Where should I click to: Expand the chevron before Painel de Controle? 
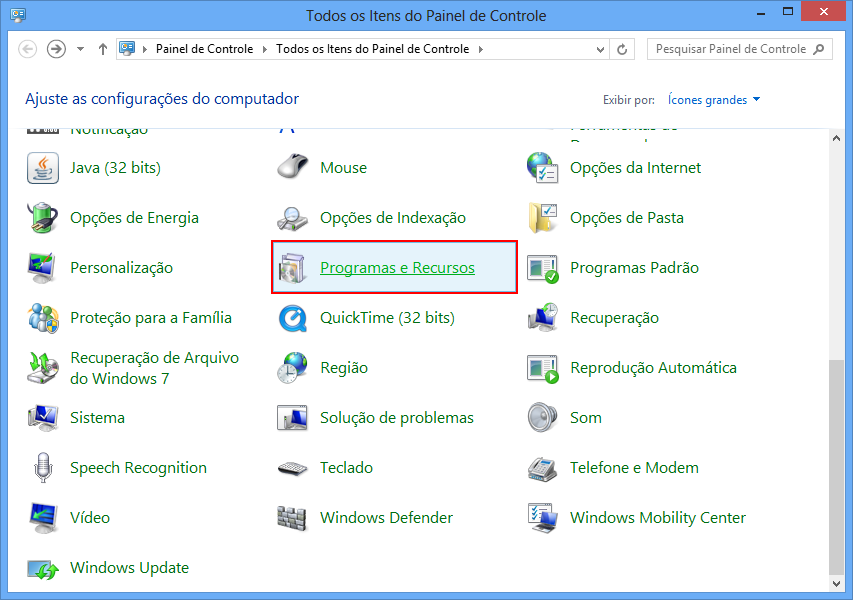145,50
